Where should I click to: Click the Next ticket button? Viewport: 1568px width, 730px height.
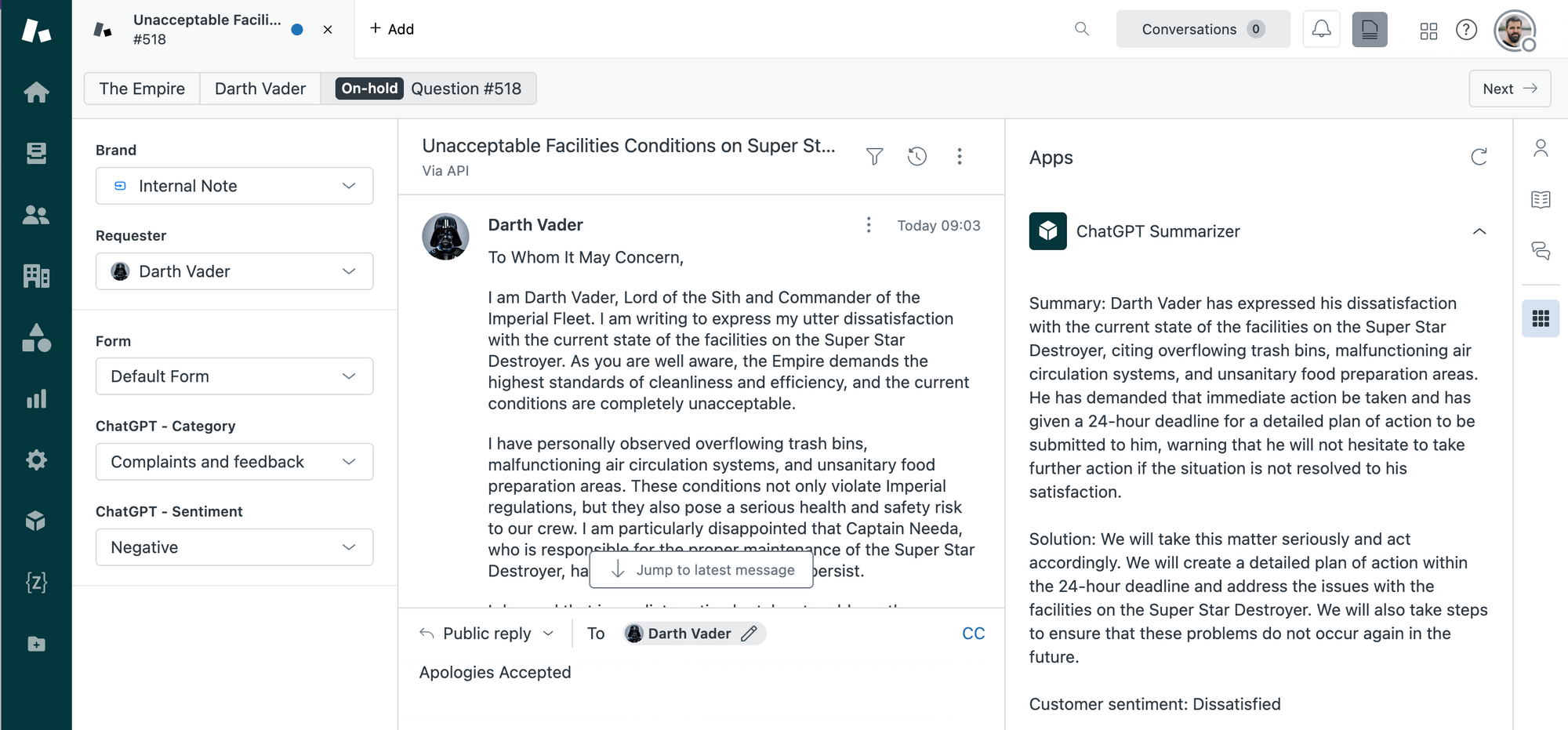click(1509, 89)
